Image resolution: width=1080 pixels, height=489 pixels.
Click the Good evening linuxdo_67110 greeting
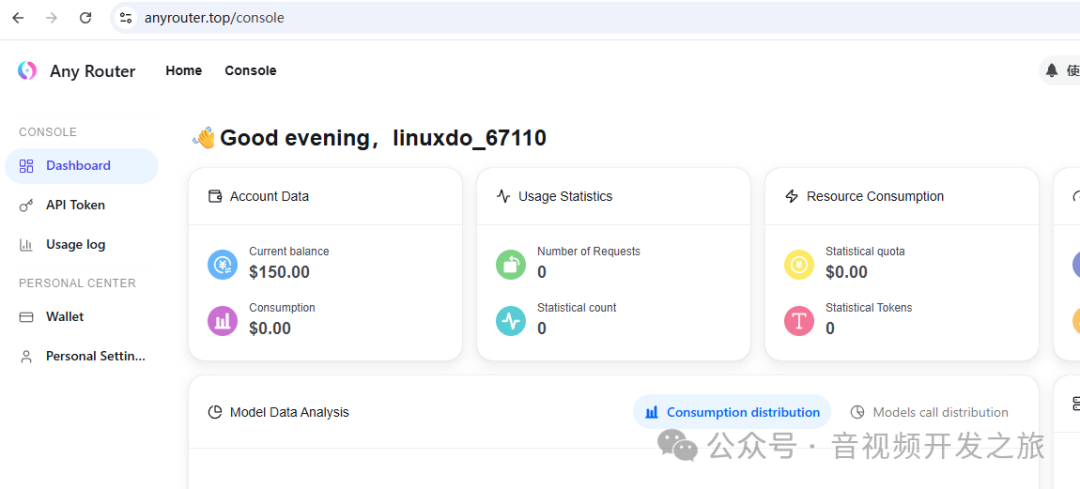[368, 138]
